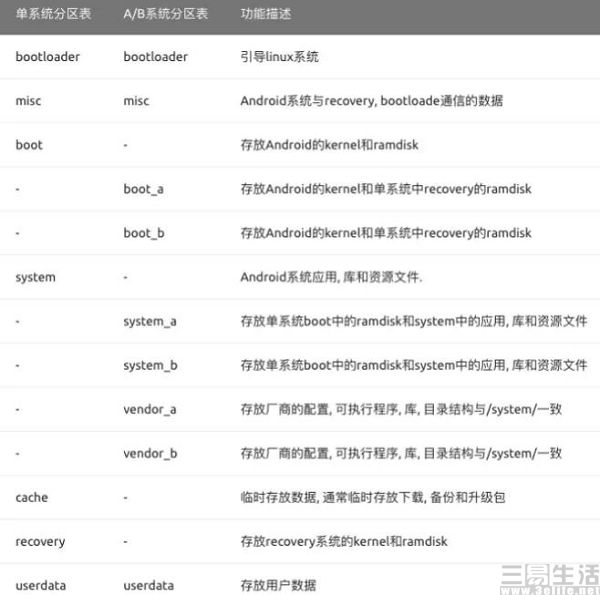Click the dash in the A/B column of the system row

(126, 278)
